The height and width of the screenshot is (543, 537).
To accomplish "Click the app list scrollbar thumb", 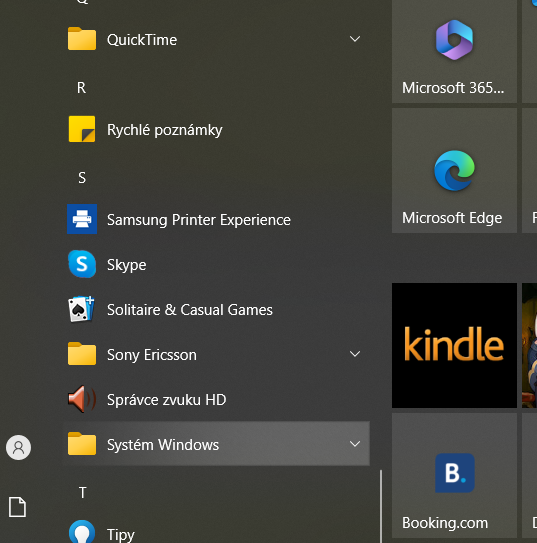I will pyautogui.click(x=381, y=506).
